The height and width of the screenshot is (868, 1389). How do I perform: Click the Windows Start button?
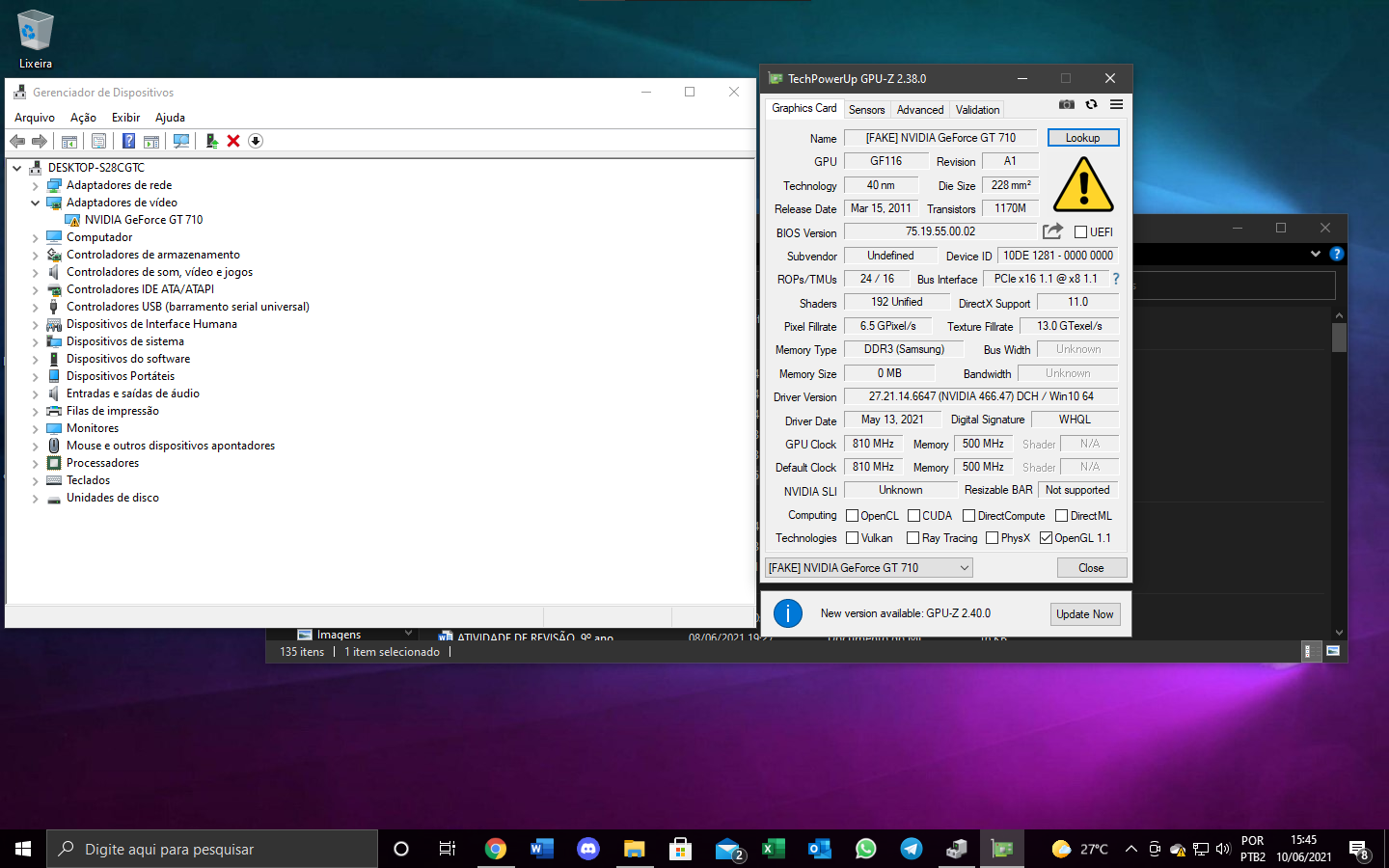pyautogui.click(x=23, y=849)
